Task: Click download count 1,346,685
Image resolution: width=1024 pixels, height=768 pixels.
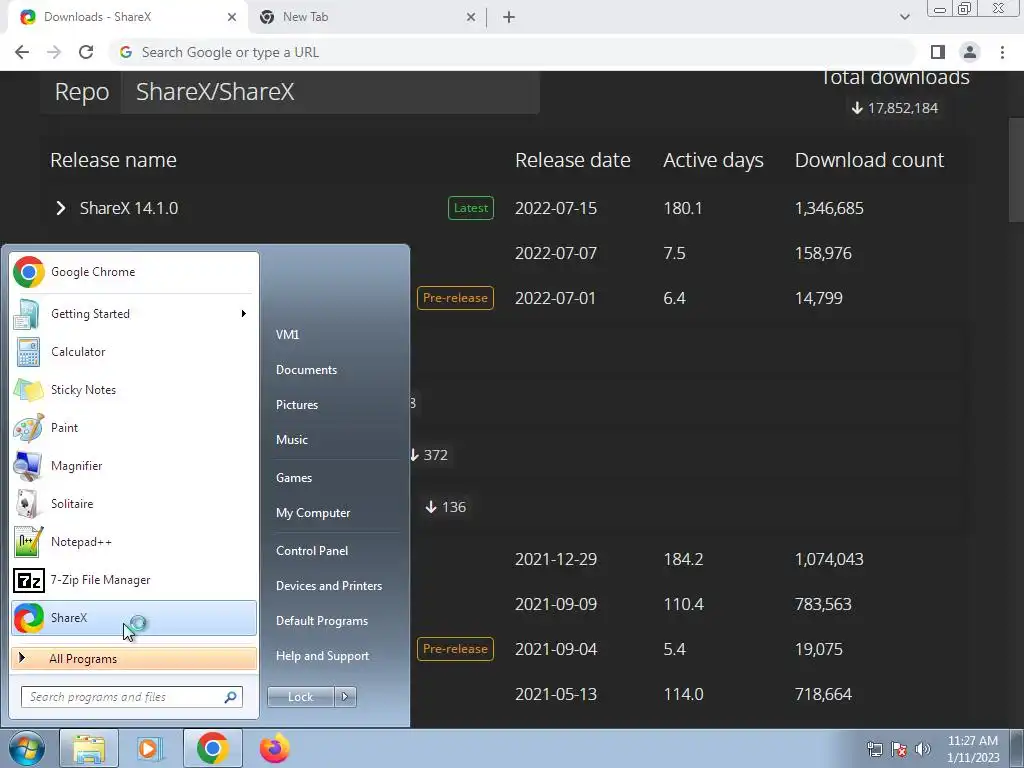Action: pyautogui.click(x=829, y=208)
